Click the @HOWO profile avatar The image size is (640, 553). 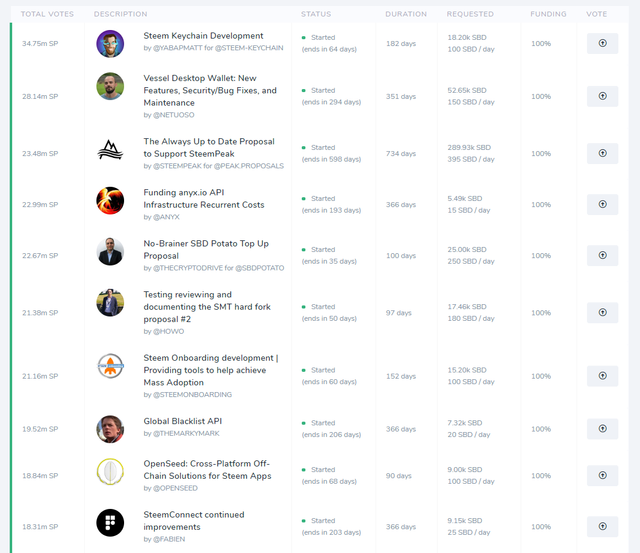110,303
